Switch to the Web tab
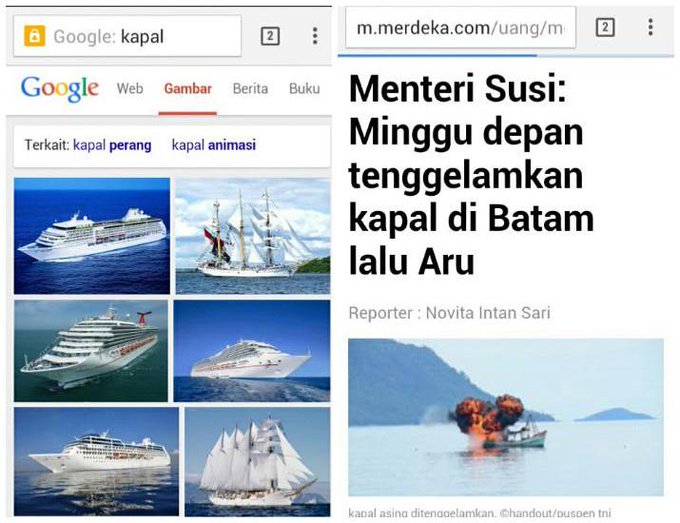Viewport: 680px width, 523px height. (130, 89)
